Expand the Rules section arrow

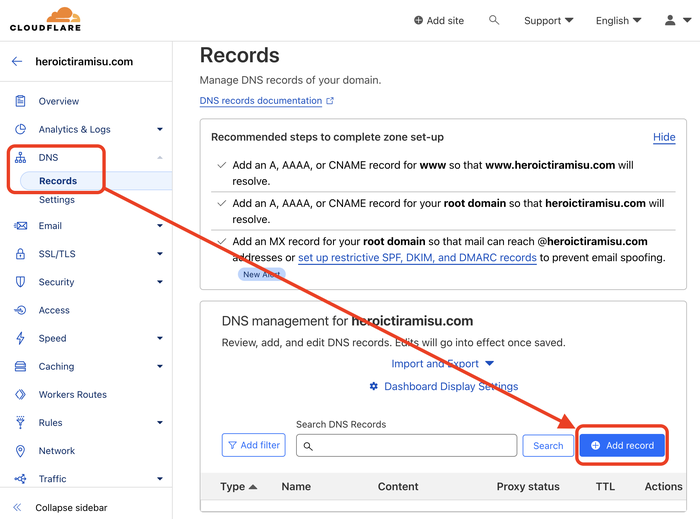pyautogui.click(x=160, y=423)
